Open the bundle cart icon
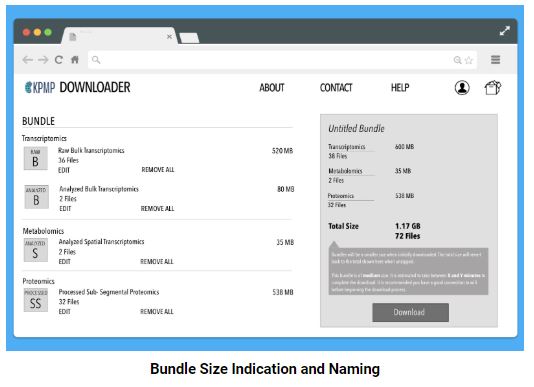534x387 pixels. (x=492, y=88)
